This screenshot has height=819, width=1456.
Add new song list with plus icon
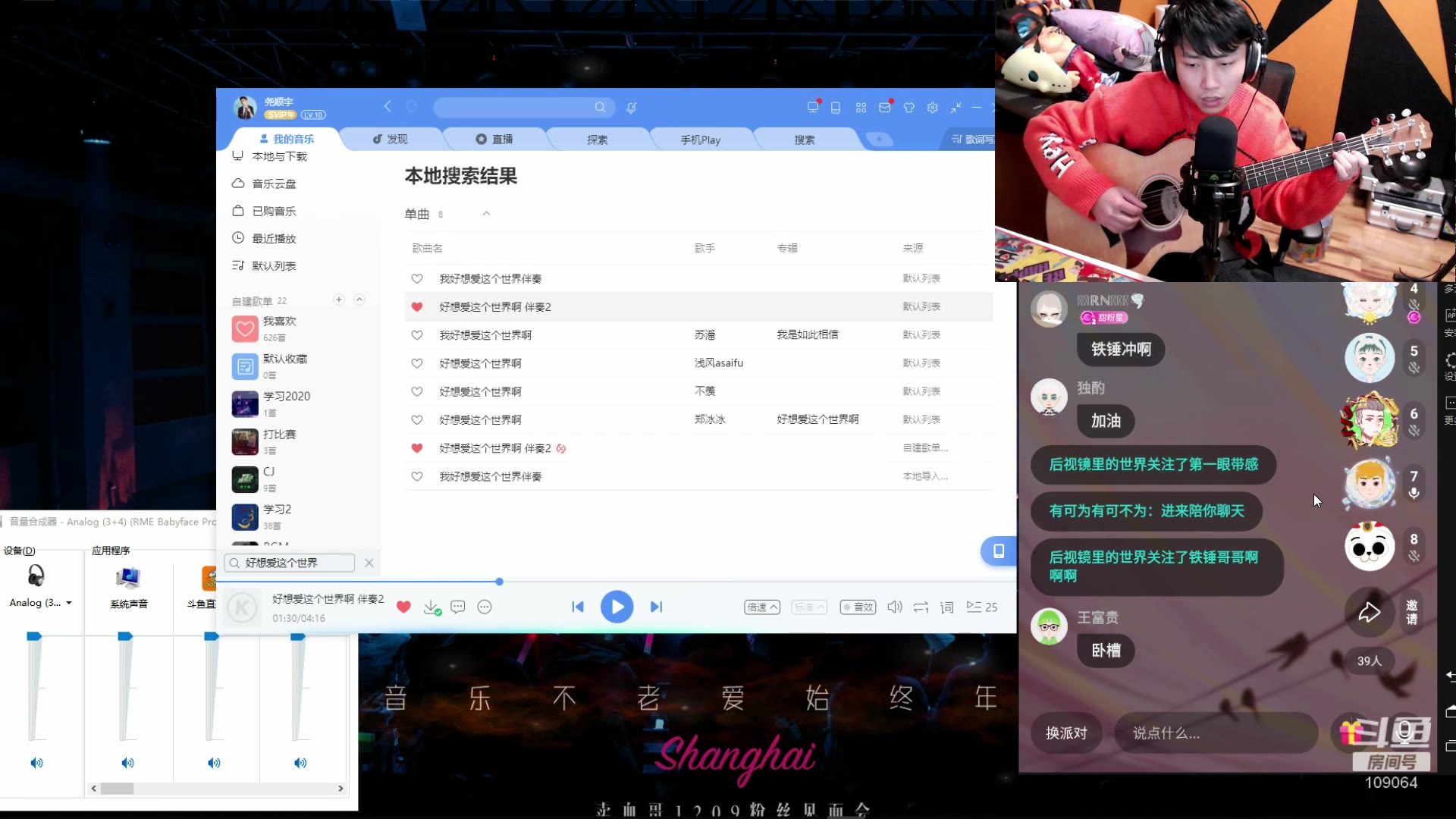click(339, 300)
